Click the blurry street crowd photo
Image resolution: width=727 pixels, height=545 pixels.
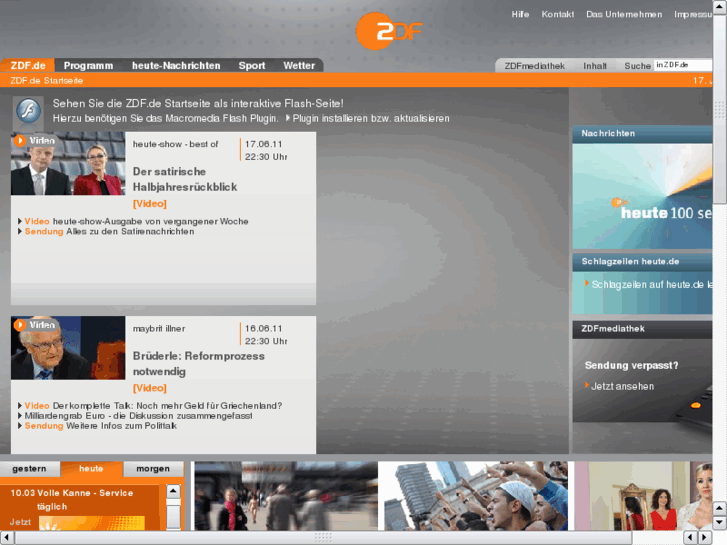point(286,496)
